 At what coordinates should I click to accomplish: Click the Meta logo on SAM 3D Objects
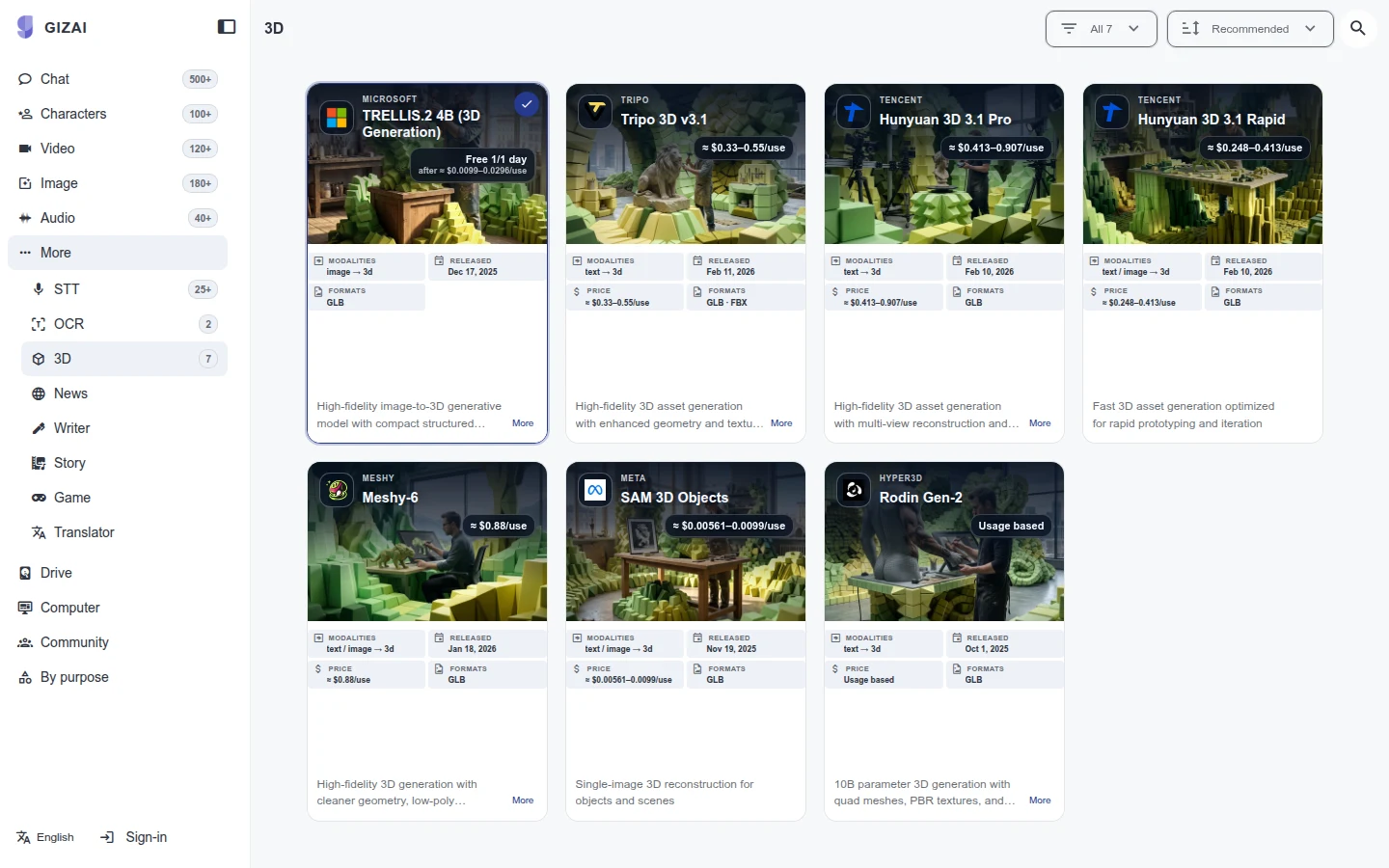click(x=595, y=490)
